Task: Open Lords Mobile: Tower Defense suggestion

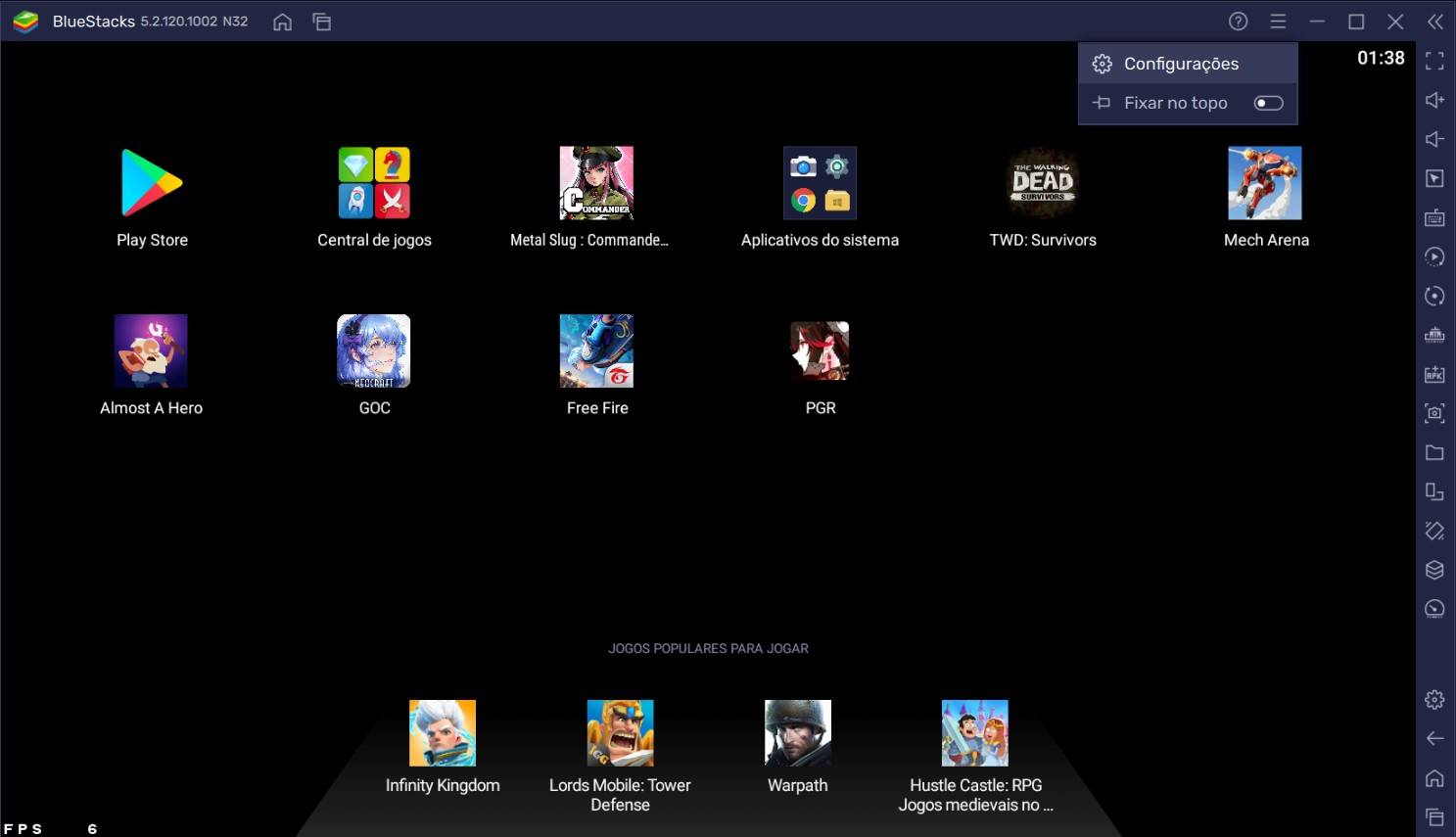Action: tap(620, 733)
